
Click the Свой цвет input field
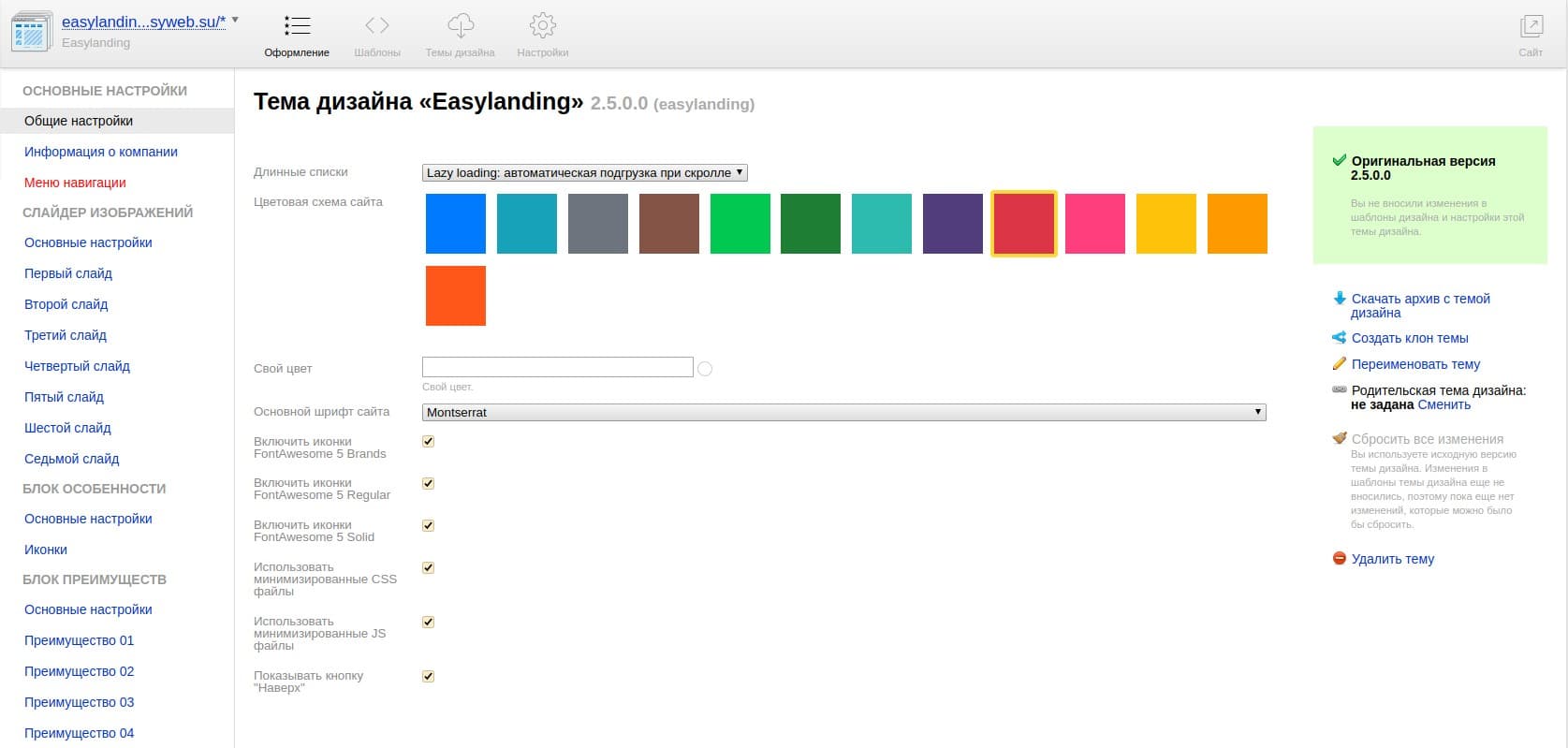(558, 367)
